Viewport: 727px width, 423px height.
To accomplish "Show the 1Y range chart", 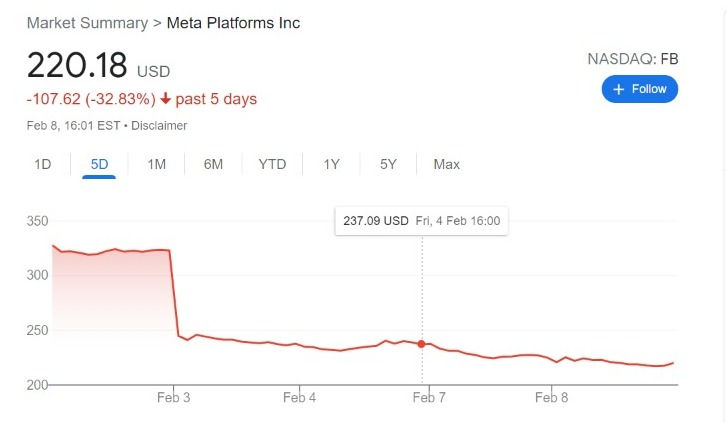I will click(331, 164).
